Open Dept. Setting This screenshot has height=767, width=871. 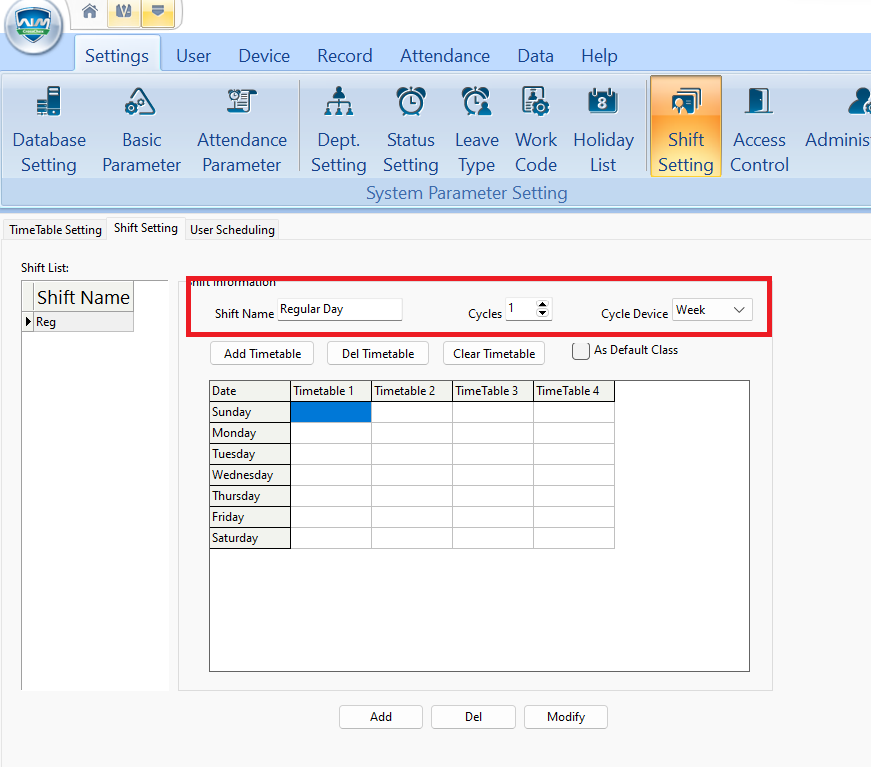[x=339, y=129]
